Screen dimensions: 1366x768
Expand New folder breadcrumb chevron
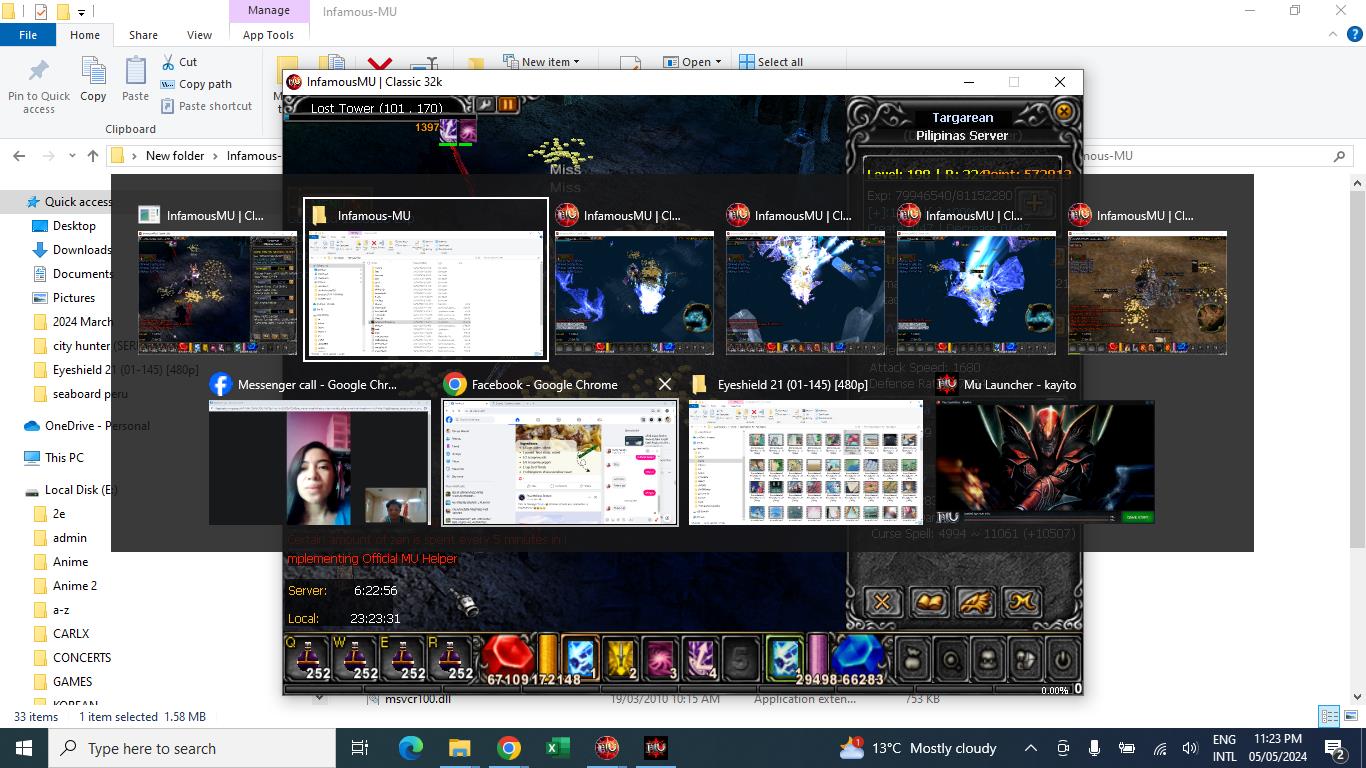point(215,156)
